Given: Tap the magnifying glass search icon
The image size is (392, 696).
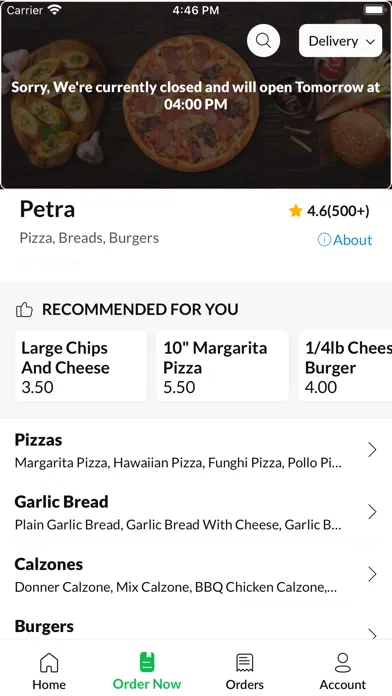Looking at the screenshot, I should click(263, 40).
